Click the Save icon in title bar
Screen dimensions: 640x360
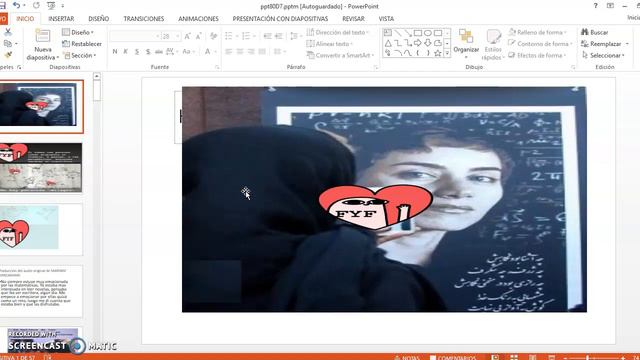coord(2,5)
